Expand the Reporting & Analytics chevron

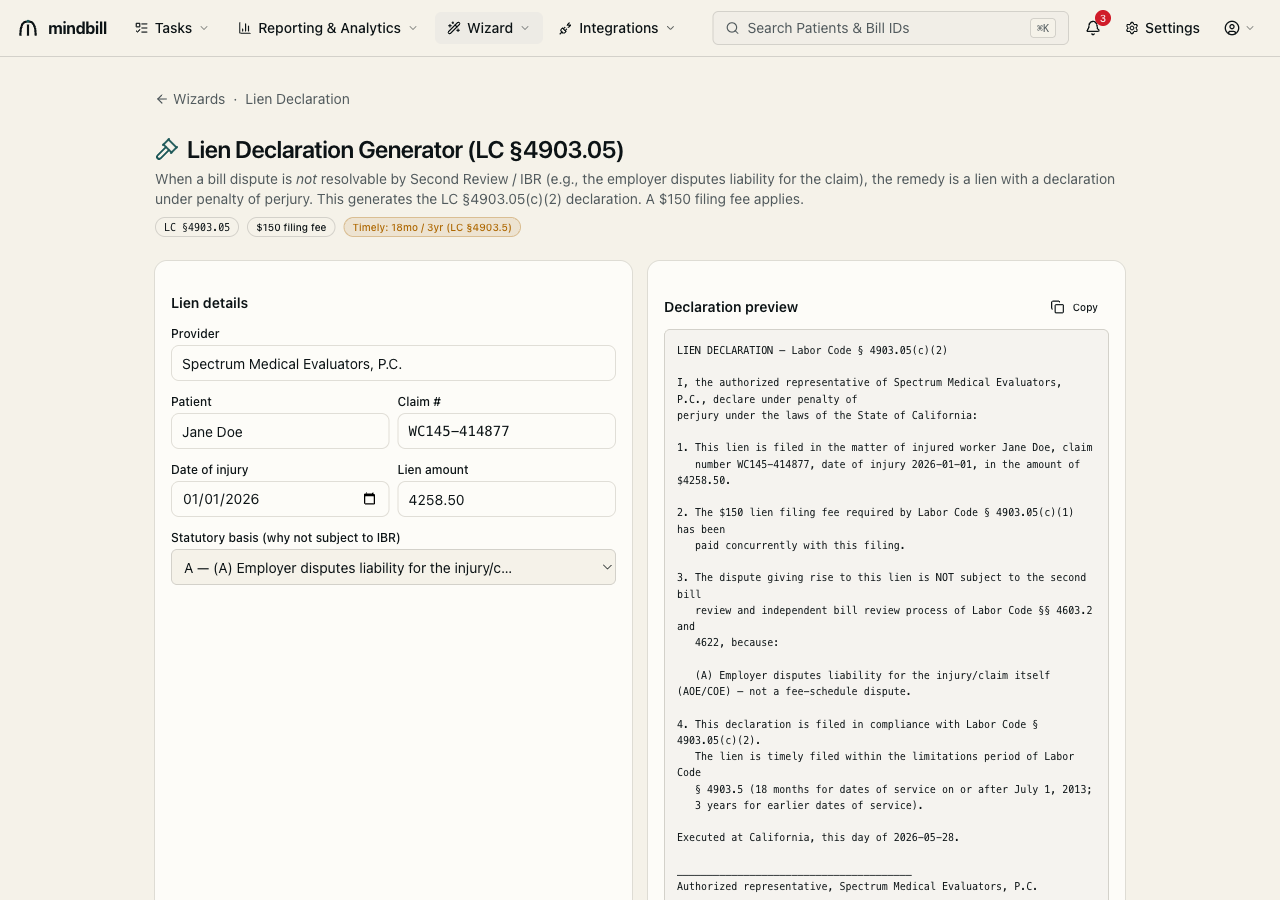[413, 28]
